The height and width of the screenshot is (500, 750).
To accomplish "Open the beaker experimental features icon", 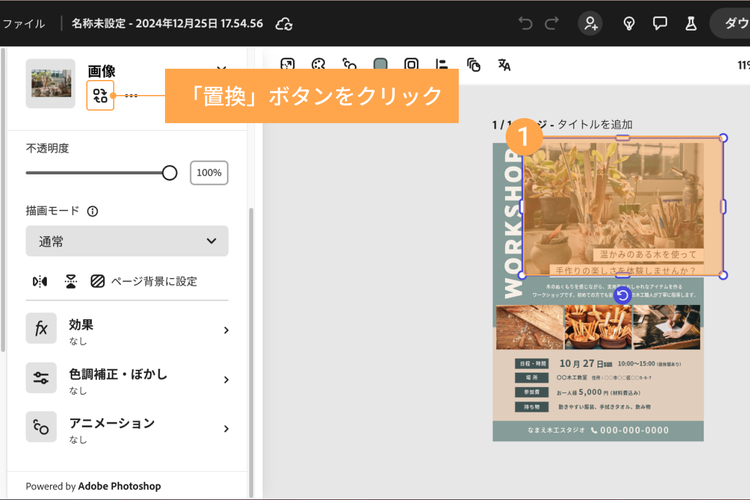I will (x=691, y=23).
